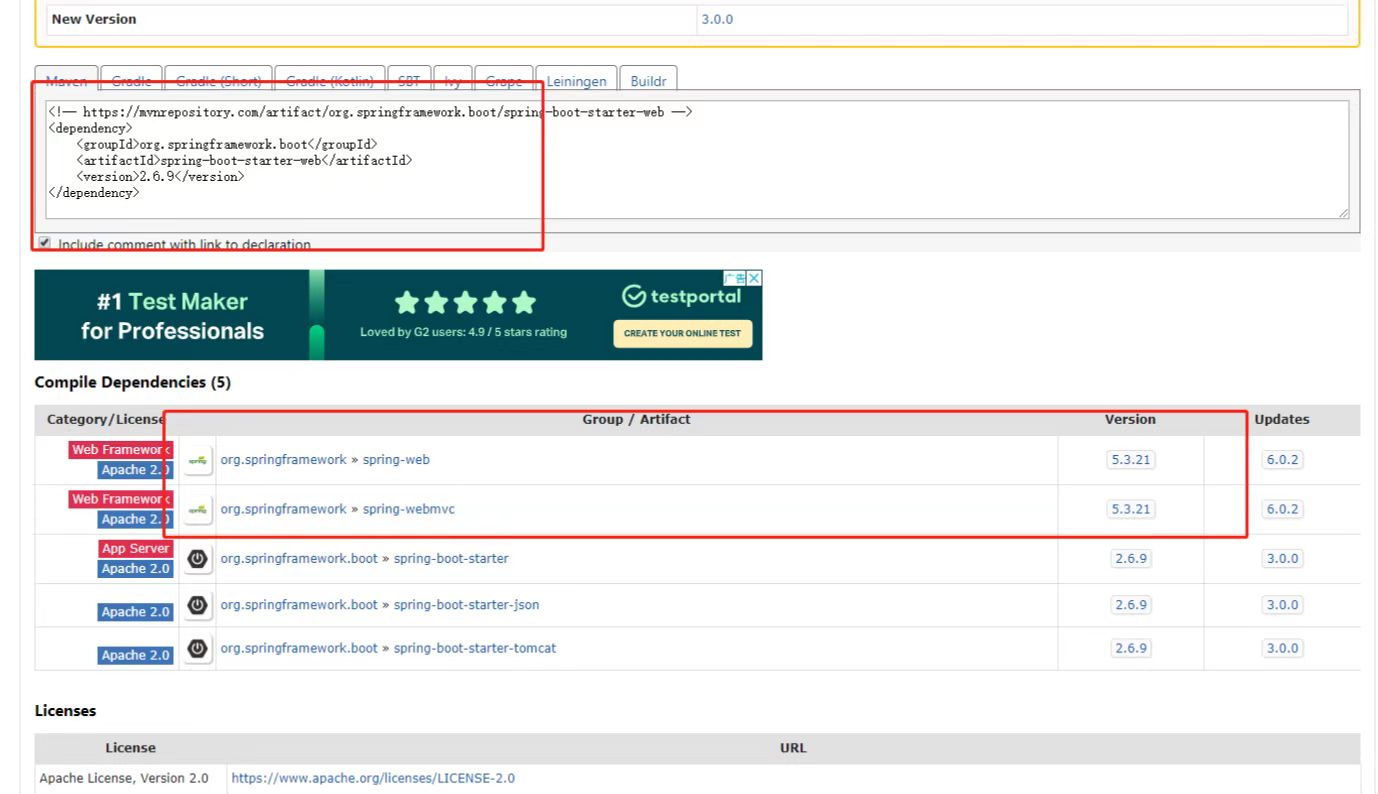Open New Version 3.0.0 link
1378x794 pixels.
click(717, 19)
